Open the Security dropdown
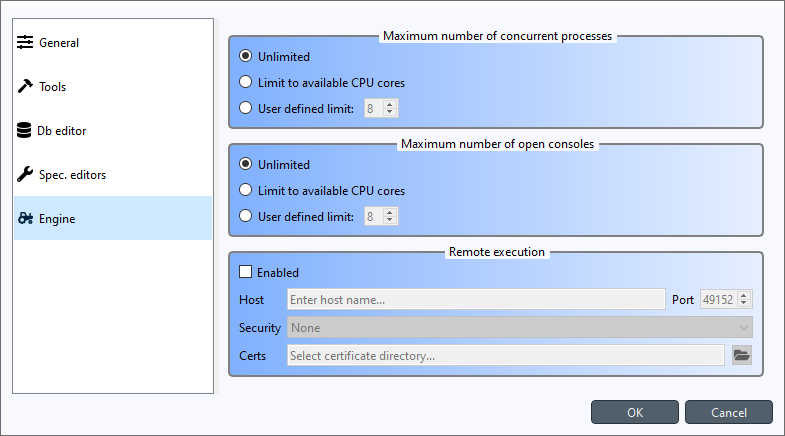Viewport: 785px width, 436px height. pos(520,328)
